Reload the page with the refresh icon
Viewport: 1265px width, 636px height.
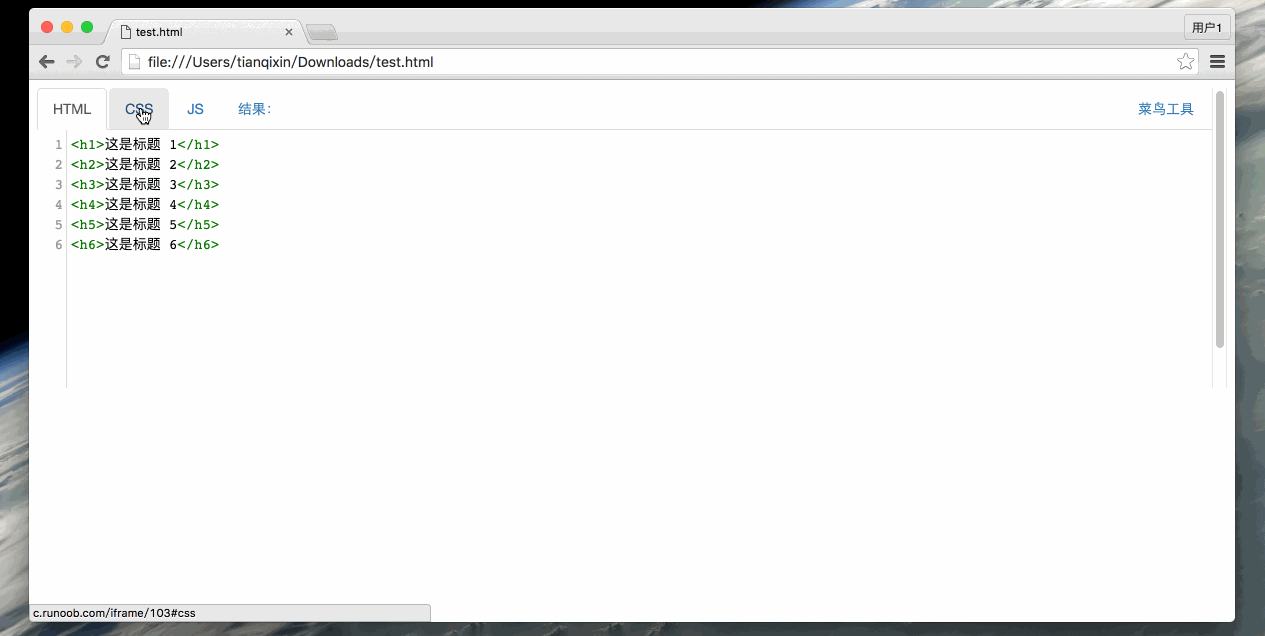point(102,62)
